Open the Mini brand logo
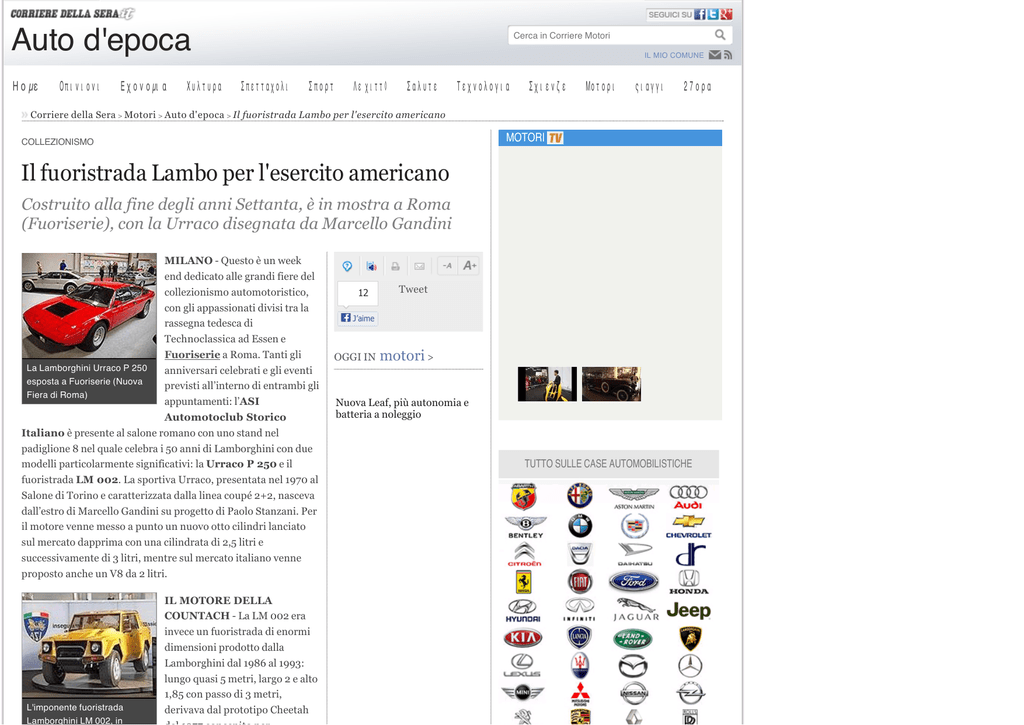This screenshot has width=1024, height=725. coord(522,692)
